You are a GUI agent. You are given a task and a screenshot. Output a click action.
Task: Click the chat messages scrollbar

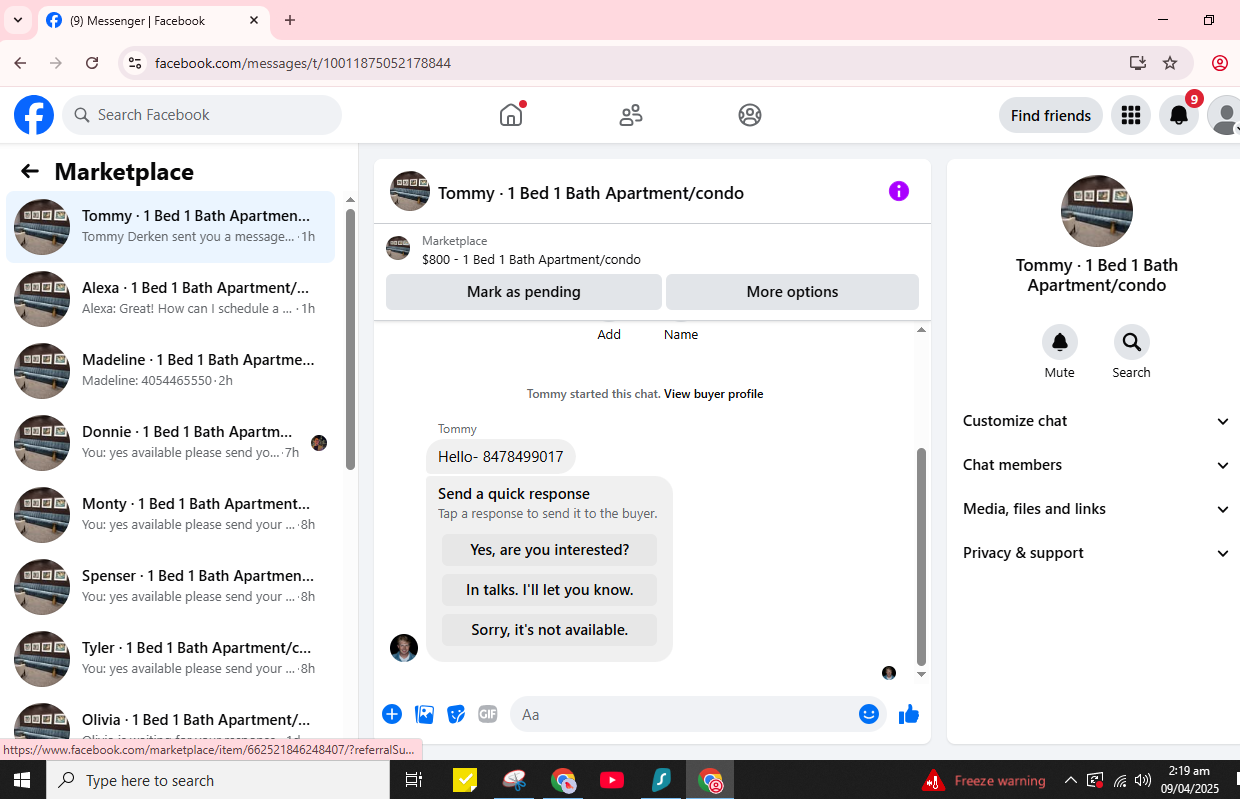[x=922, y=556]
